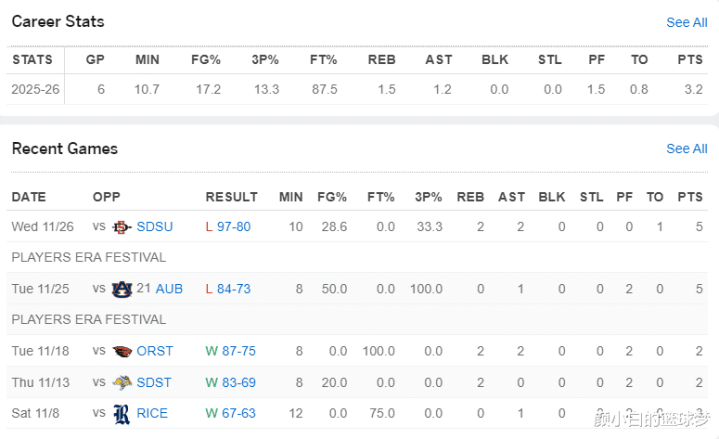Open the SDSU team link
The width and height of the screenshot is (719, 439).
tap(154, 227)
